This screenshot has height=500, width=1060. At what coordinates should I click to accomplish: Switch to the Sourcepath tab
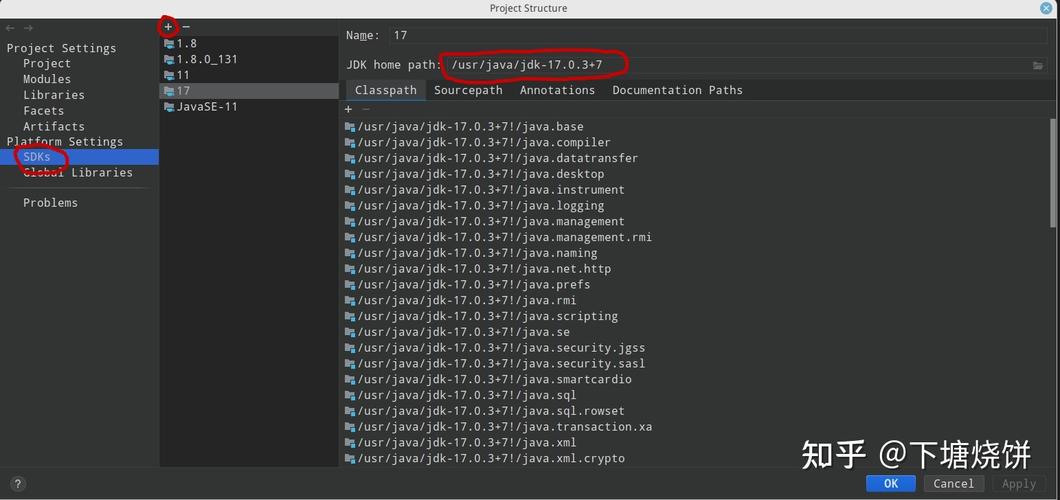click(x=468, y=90)
